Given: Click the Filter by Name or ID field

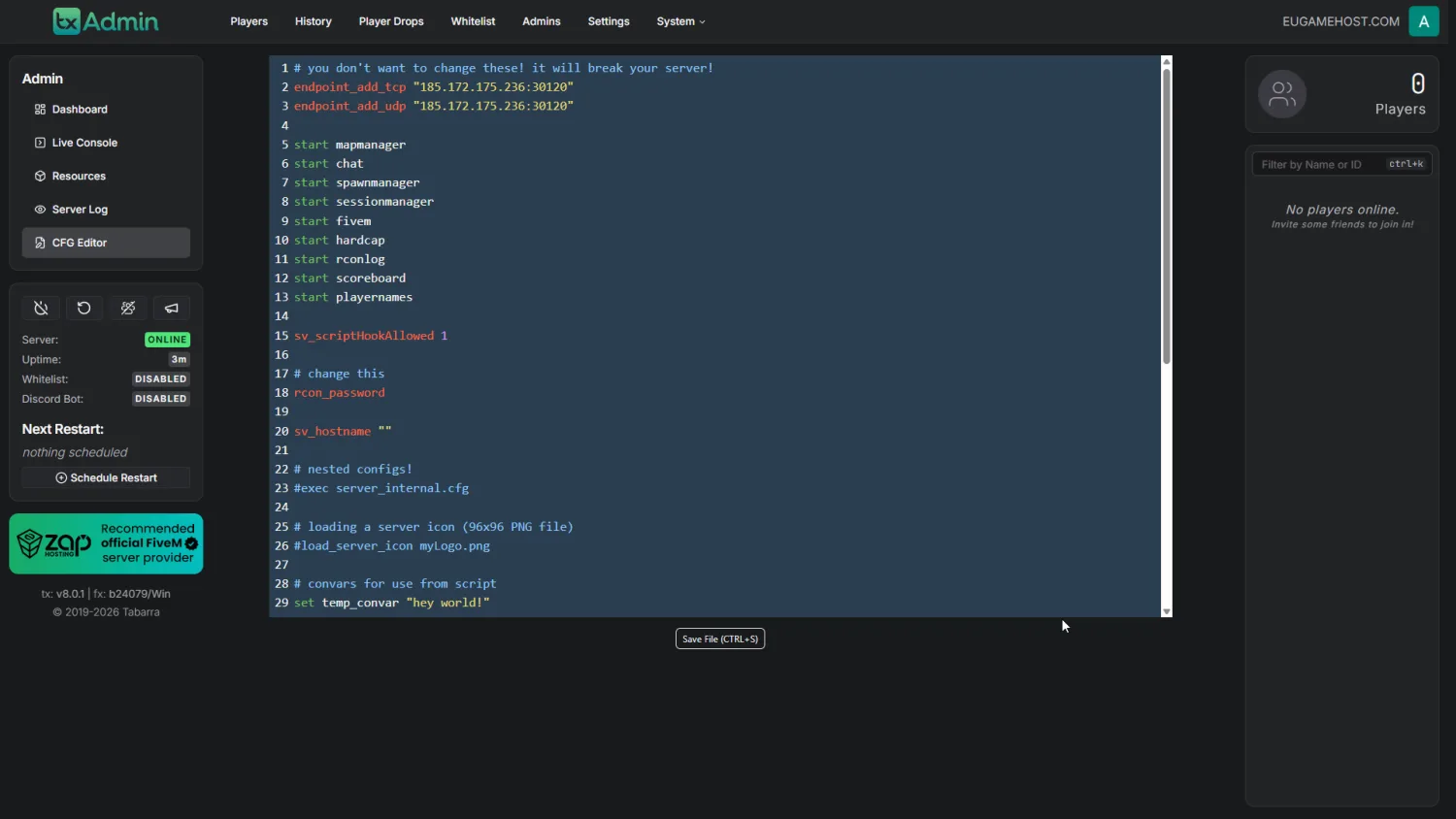Looking at the screenshot, I should (1341, 164).
